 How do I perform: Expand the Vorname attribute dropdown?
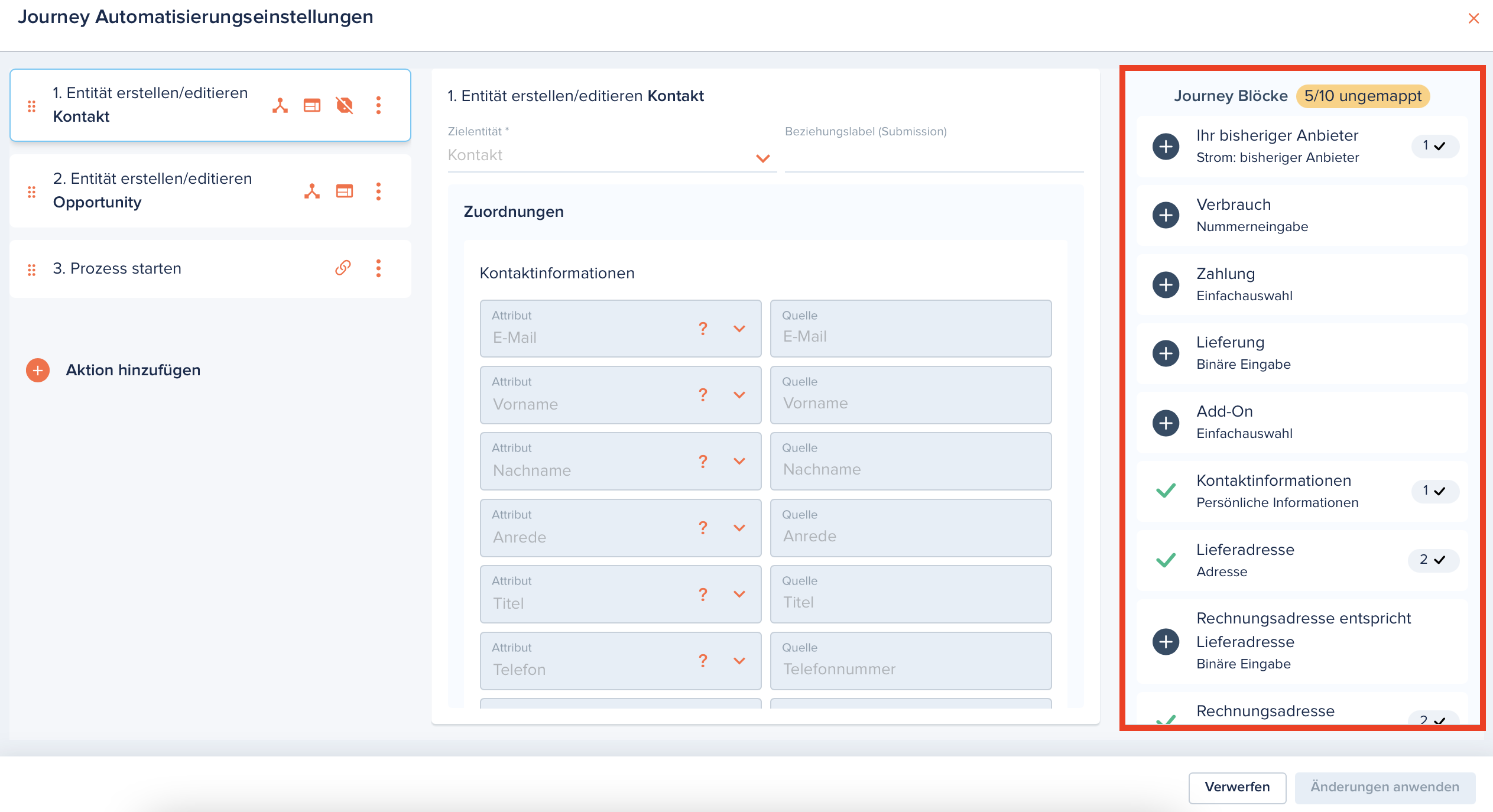click(x=739, y=395)
